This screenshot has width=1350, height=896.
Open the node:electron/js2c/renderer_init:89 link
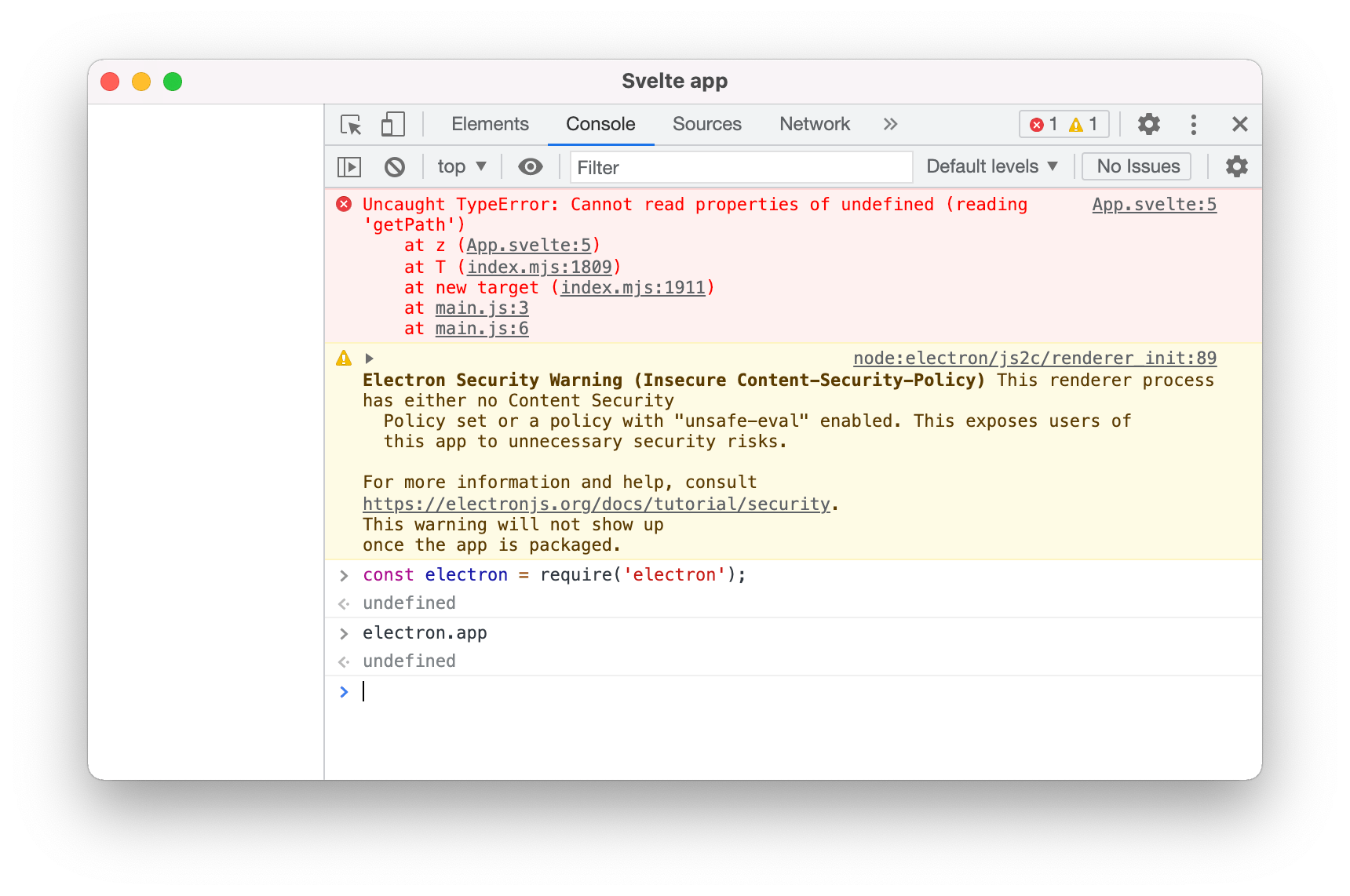click(x=1034, y=359)
